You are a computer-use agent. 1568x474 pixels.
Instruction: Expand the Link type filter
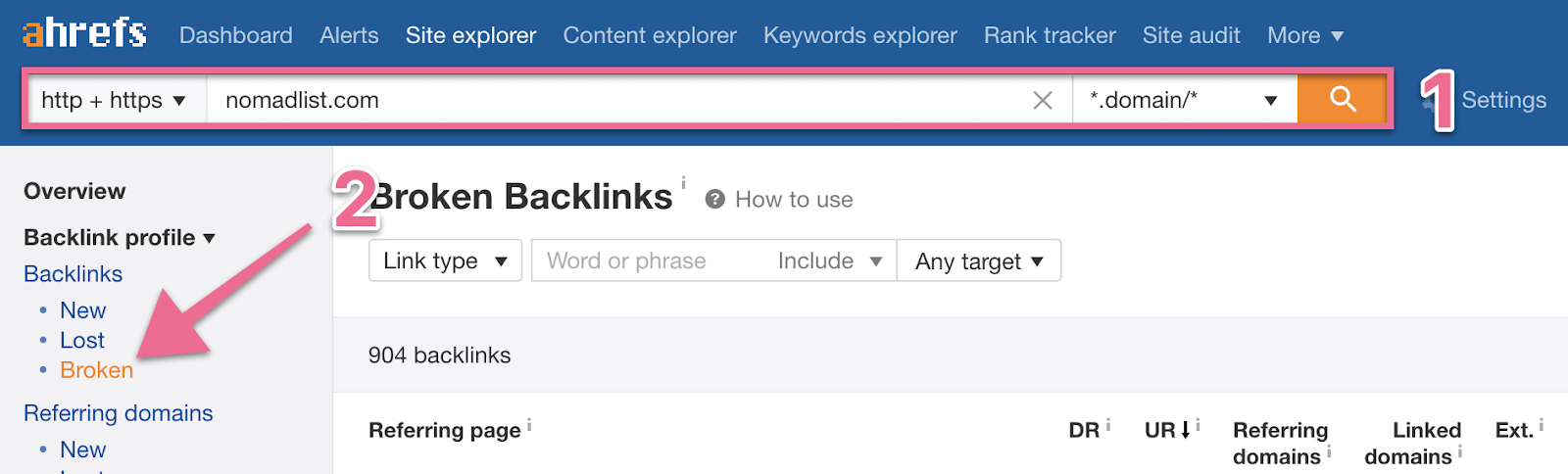pyautogui.click(x=445, y=261)
